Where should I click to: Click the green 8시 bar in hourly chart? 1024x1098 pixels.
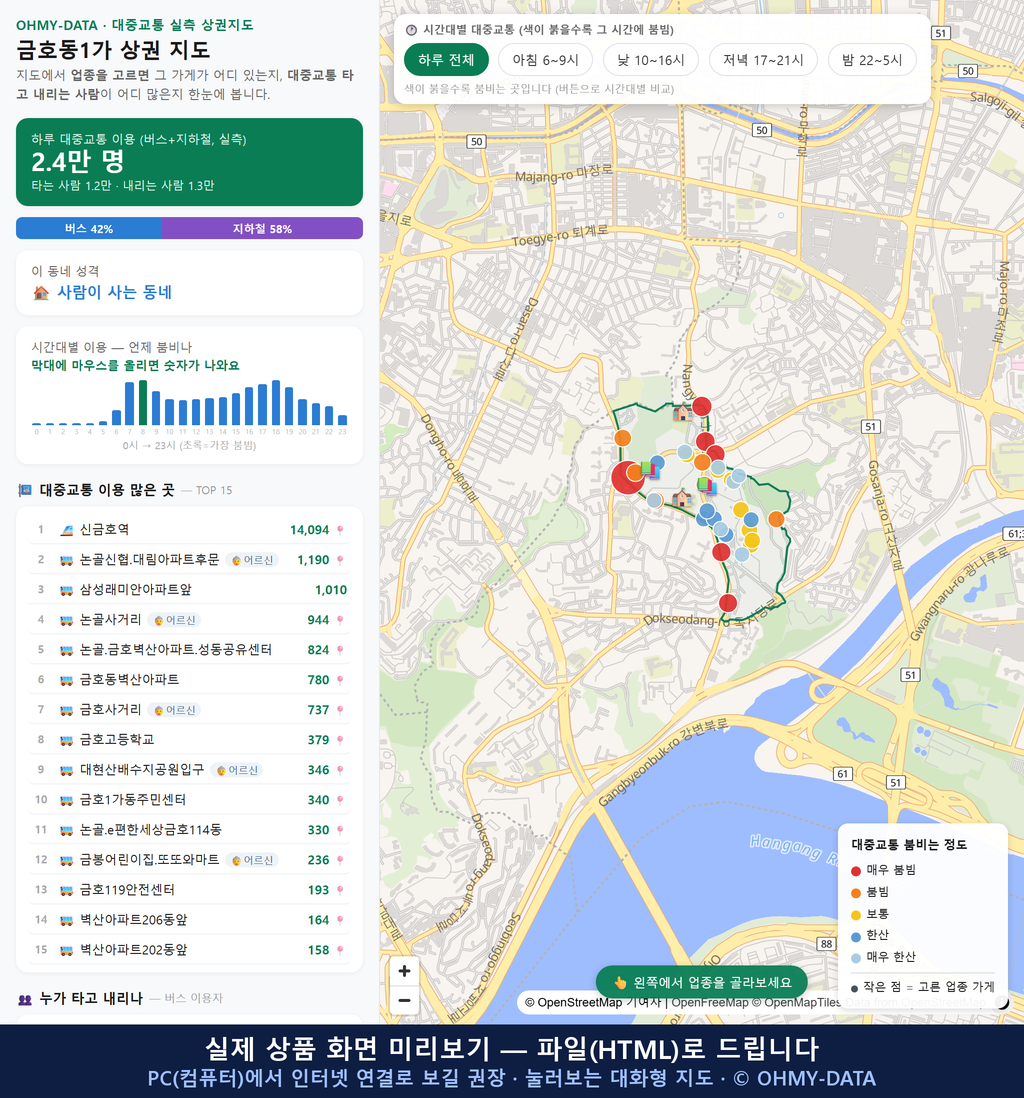(143, 403)
